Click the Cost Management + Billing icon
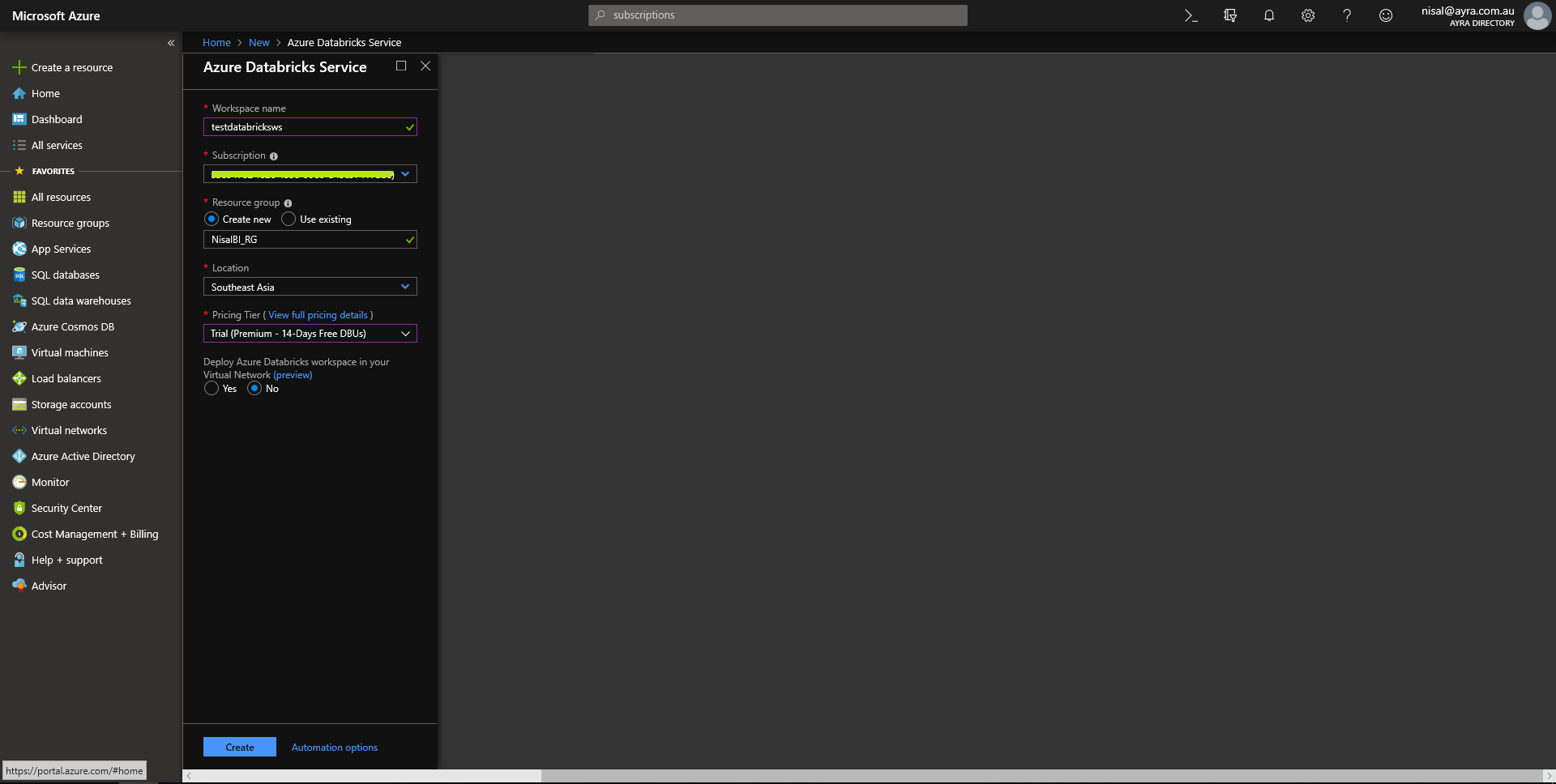This screenshot has width=1556, height=784. [x=19, y=534]
